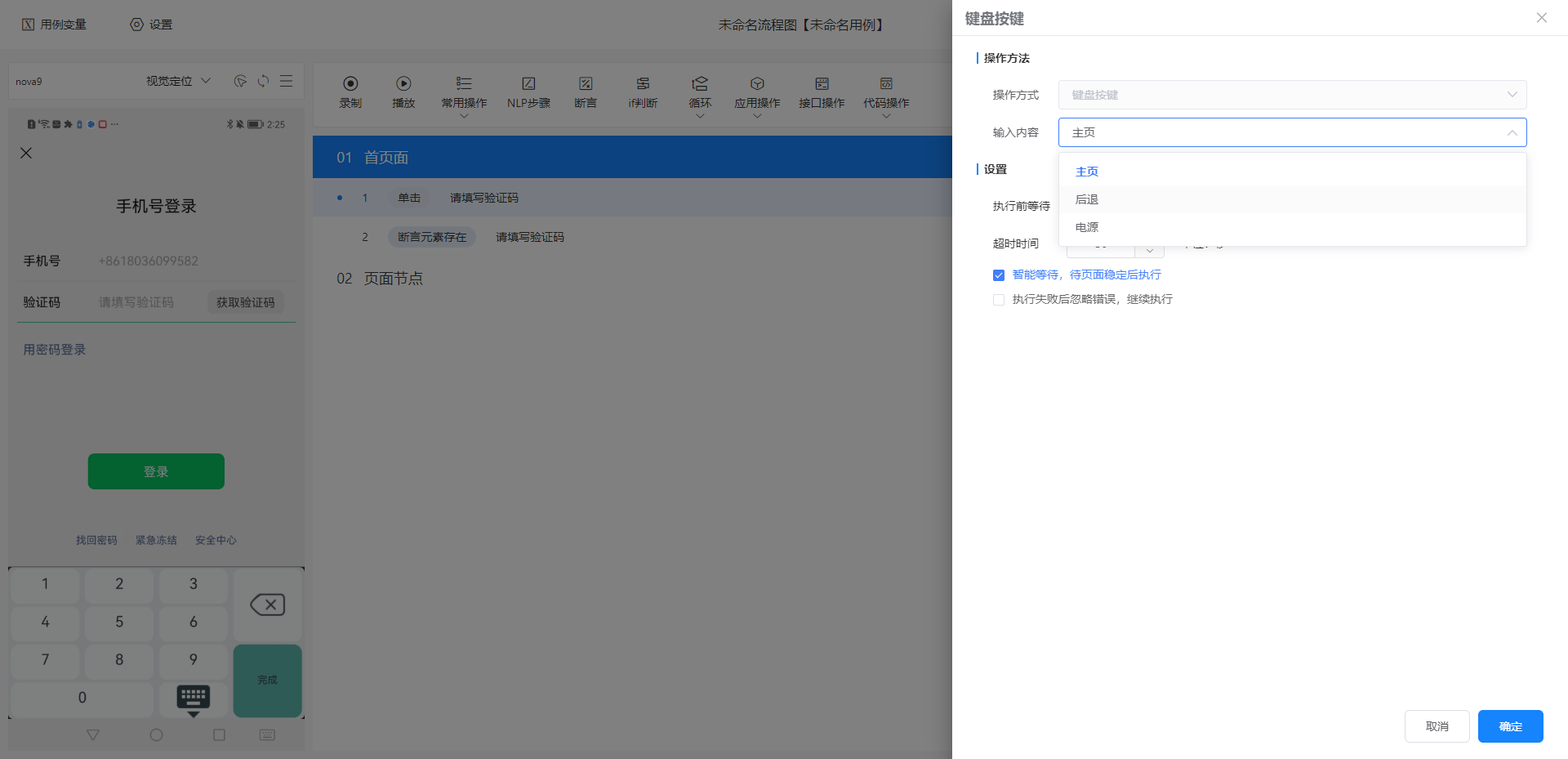Open 设置 settings in top bar
The height and width of the screenshot is (759, 1568).
151,25
